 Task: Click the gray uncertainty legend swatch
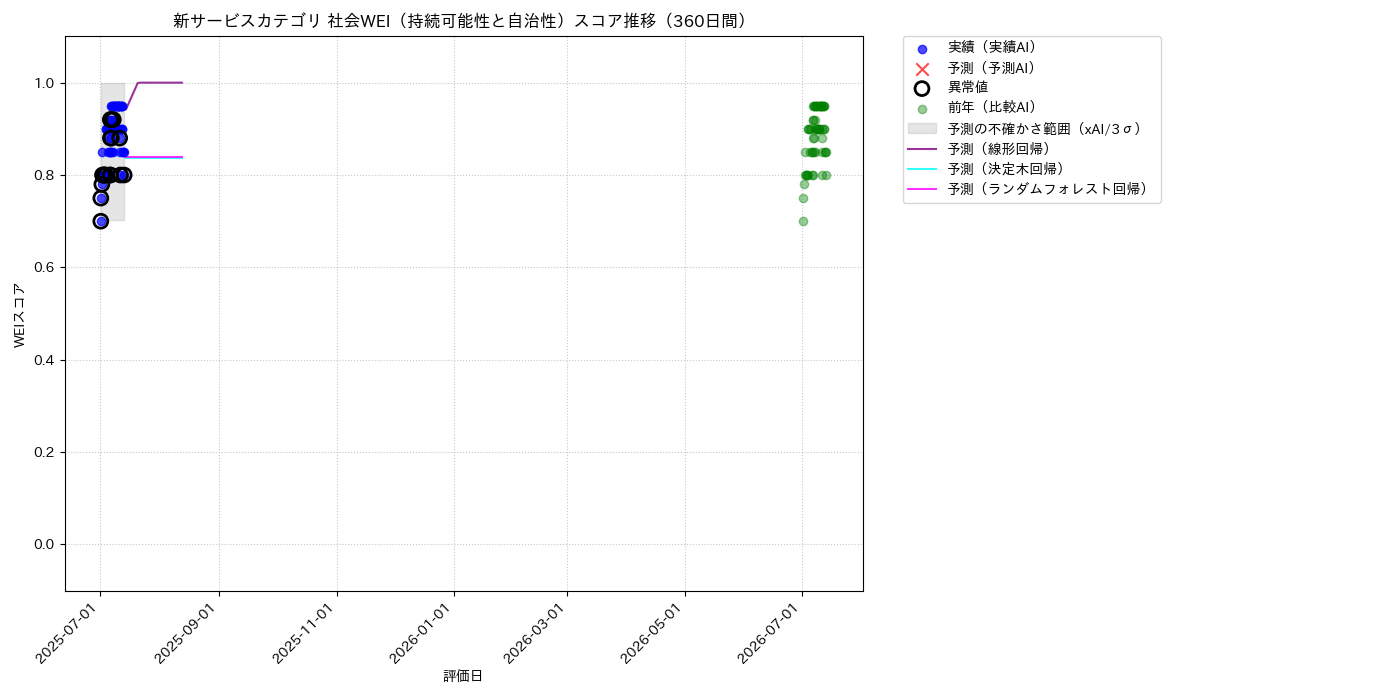pyautogui.click(x=922, y=128)
